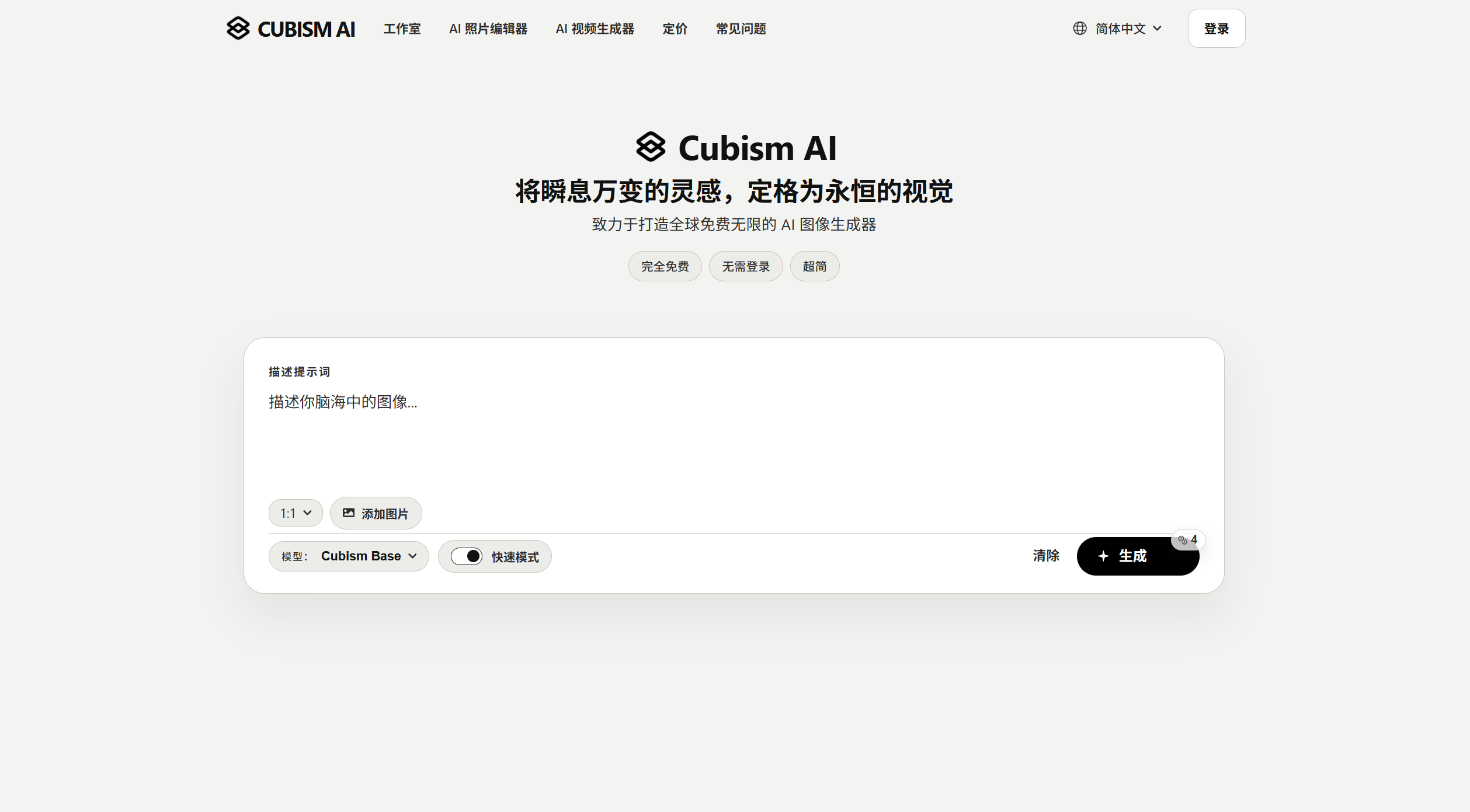Viewport: 1470px width, 812px height.
Task: Open the 工作室 menu item
Action: coord(402,29)
